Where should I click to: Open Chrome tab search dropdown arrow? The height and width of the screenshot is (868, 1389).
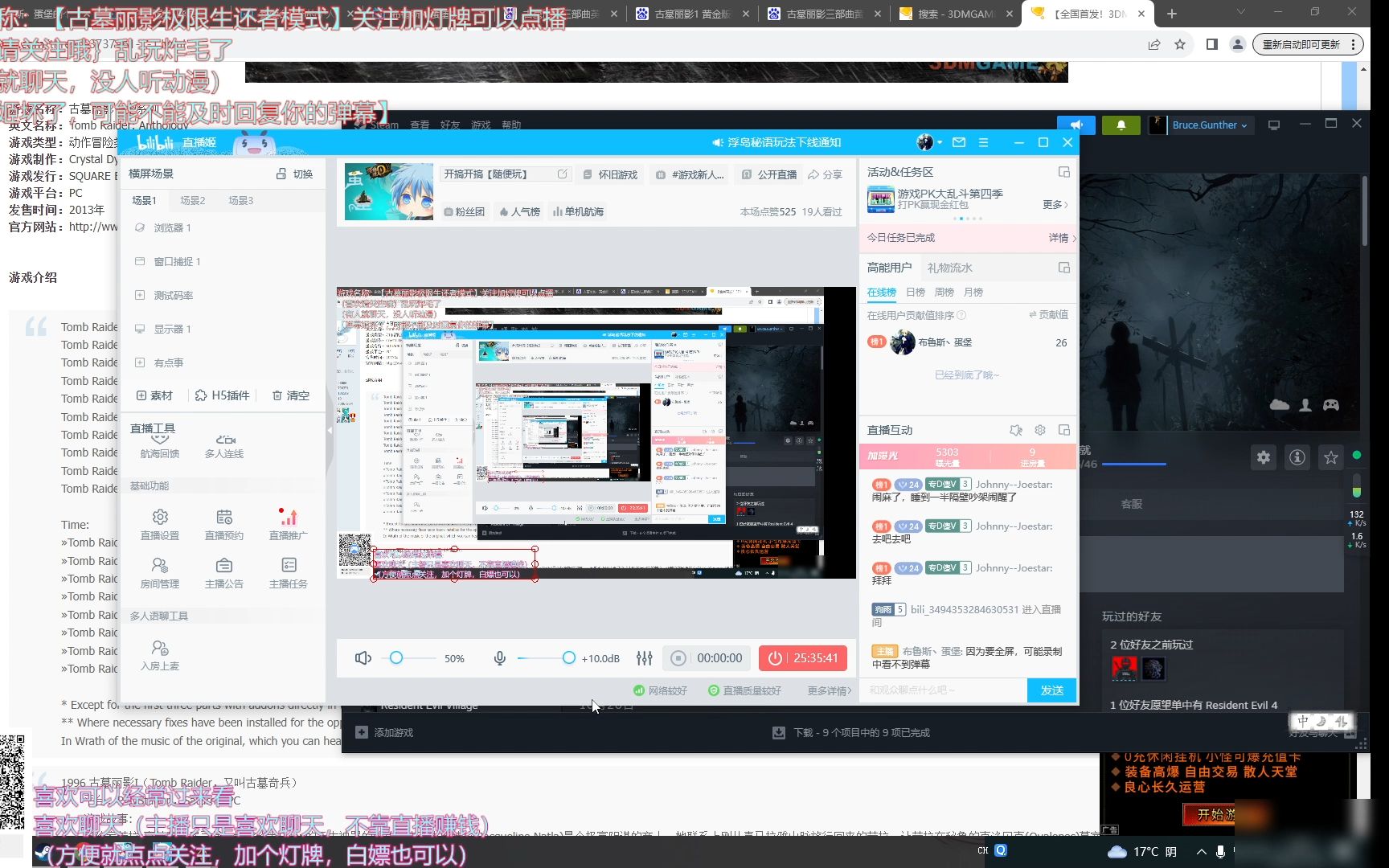(1240, 12)
